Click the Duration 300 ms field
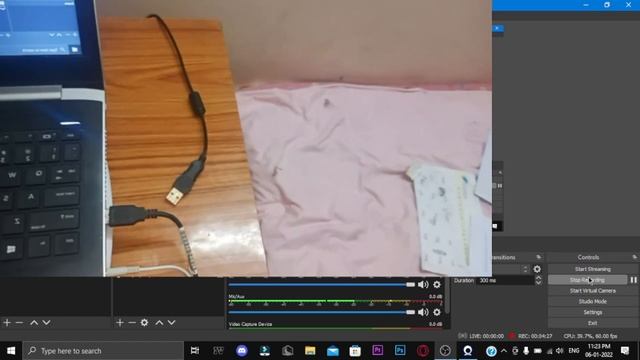This screenshot has height=360, width=640. pyautogui.click(x=505, y=280)
